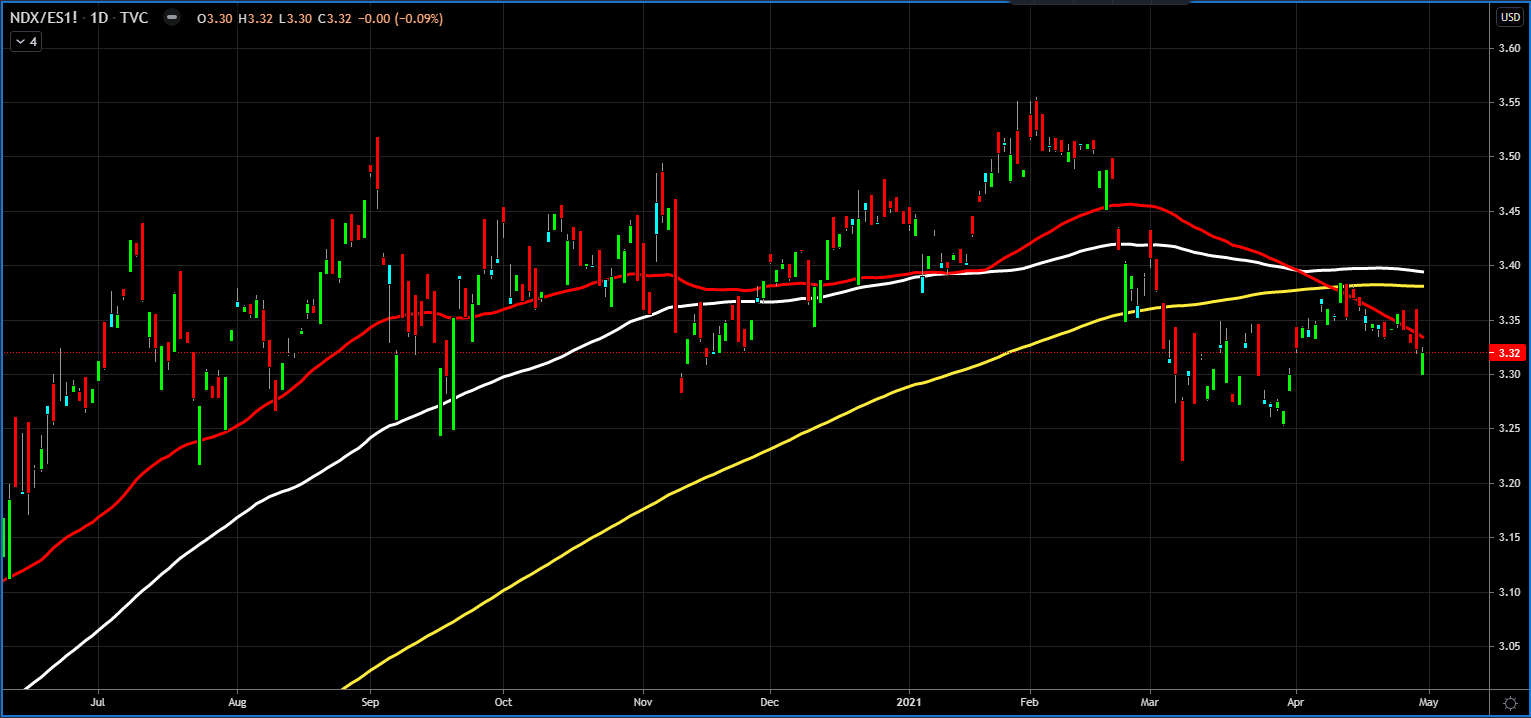Click the 3.40 price scale label
This screenshot has width=1531, height=718.
(1509, 266)
